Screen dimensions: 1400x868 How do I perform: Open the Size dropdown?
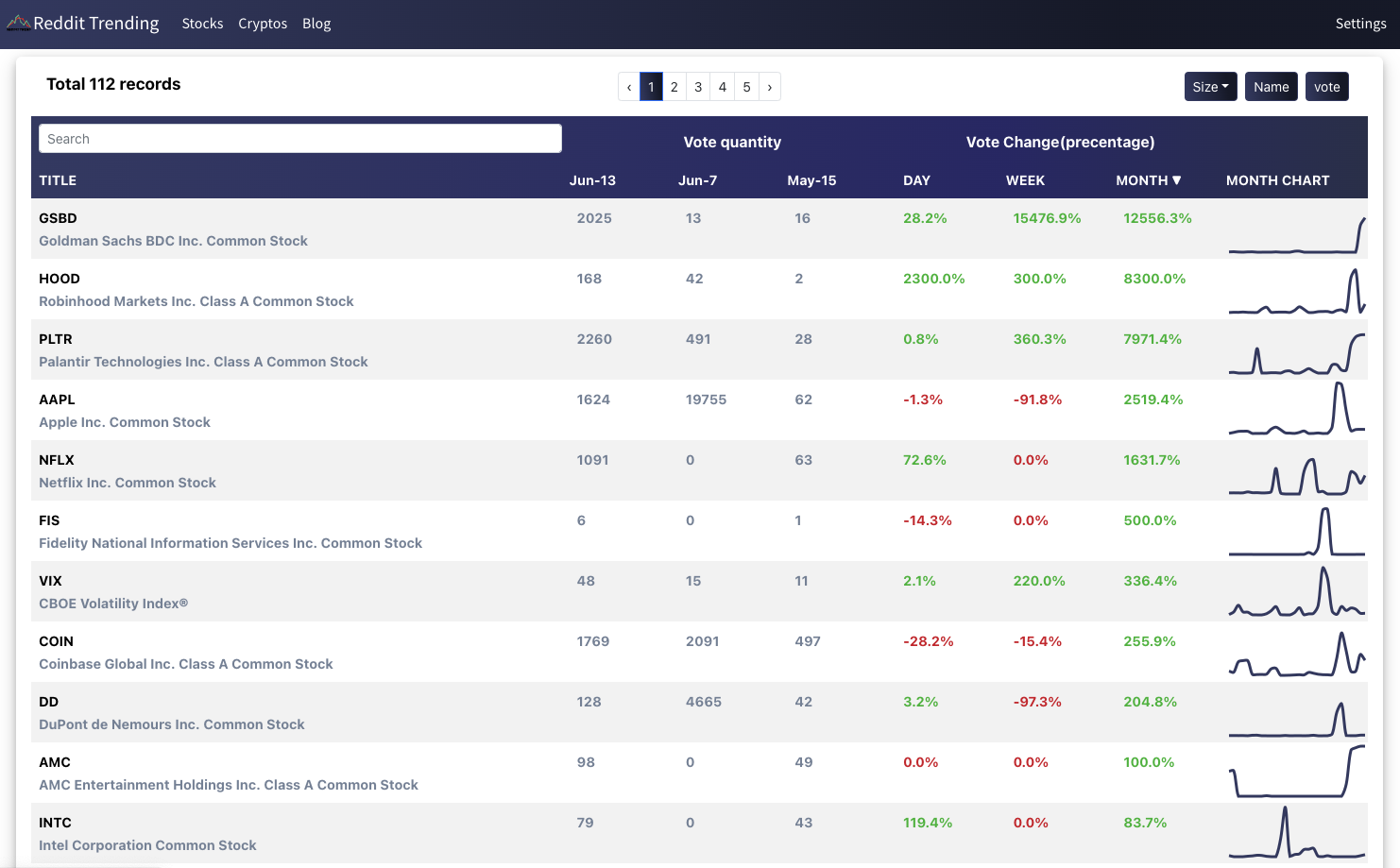click(x=1210, y=87)
